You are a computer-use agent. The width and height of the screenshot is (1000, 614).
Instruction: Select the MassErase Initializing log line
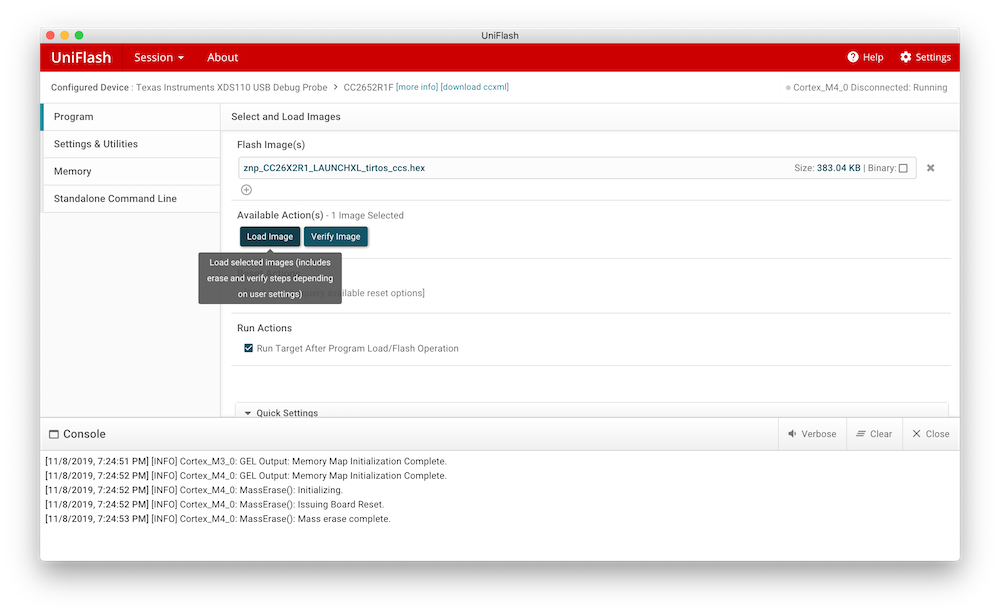coord(194,490)
